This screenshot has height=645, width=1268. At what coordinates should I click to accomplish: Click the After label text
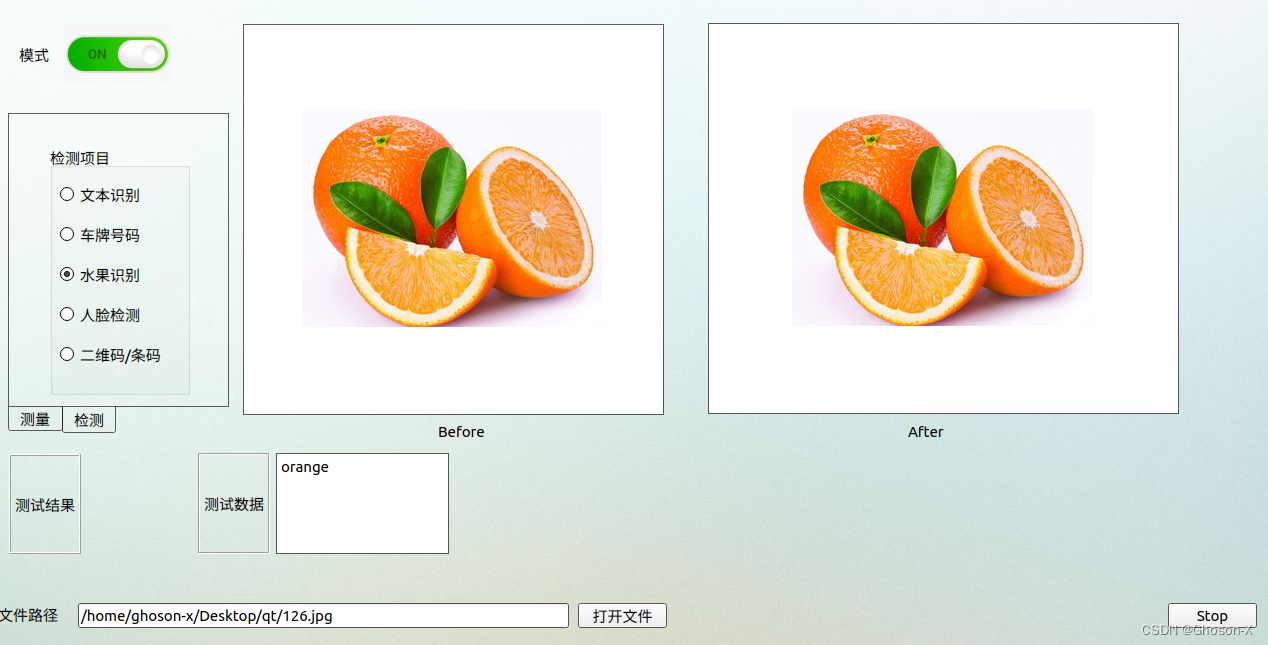click(926, 432)
